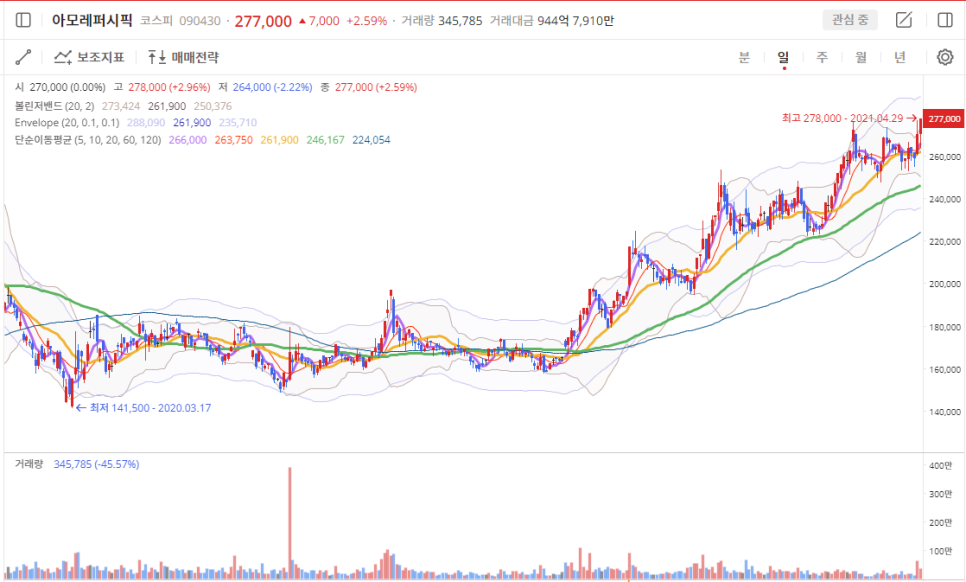Toggle the left sidebar panel icon
Screen dimensions: 966x582
coord(23,20)
